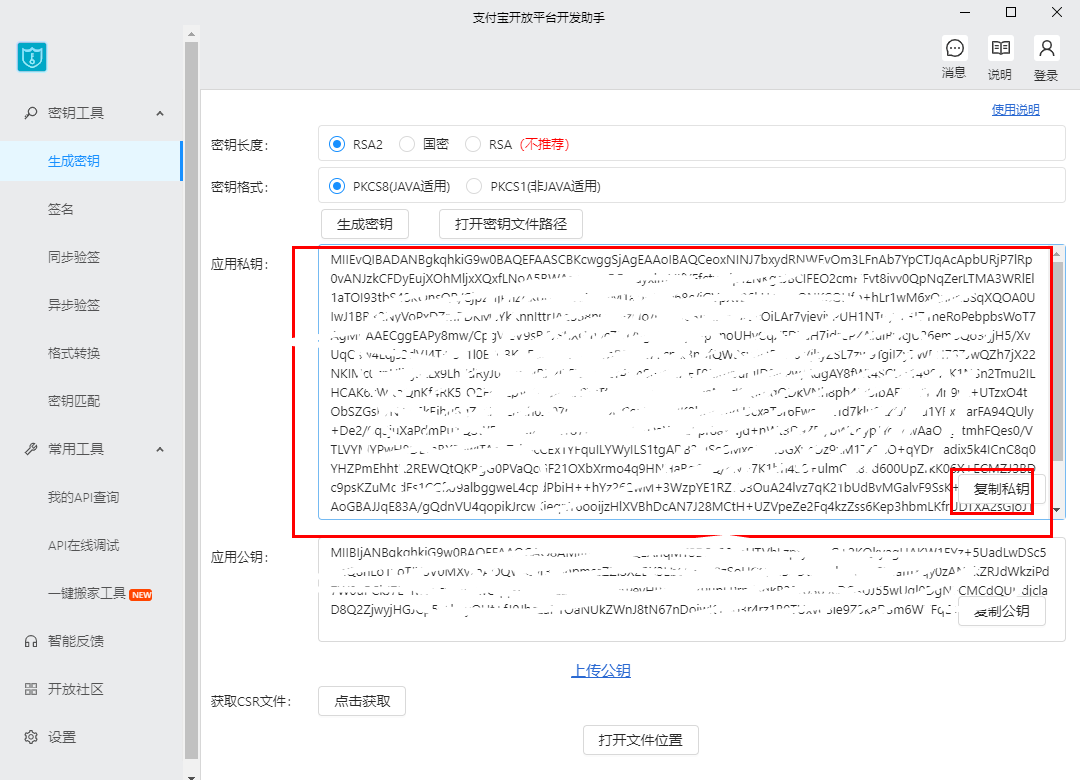Collapse the 密钥工具 section chevron

(160, 113)
